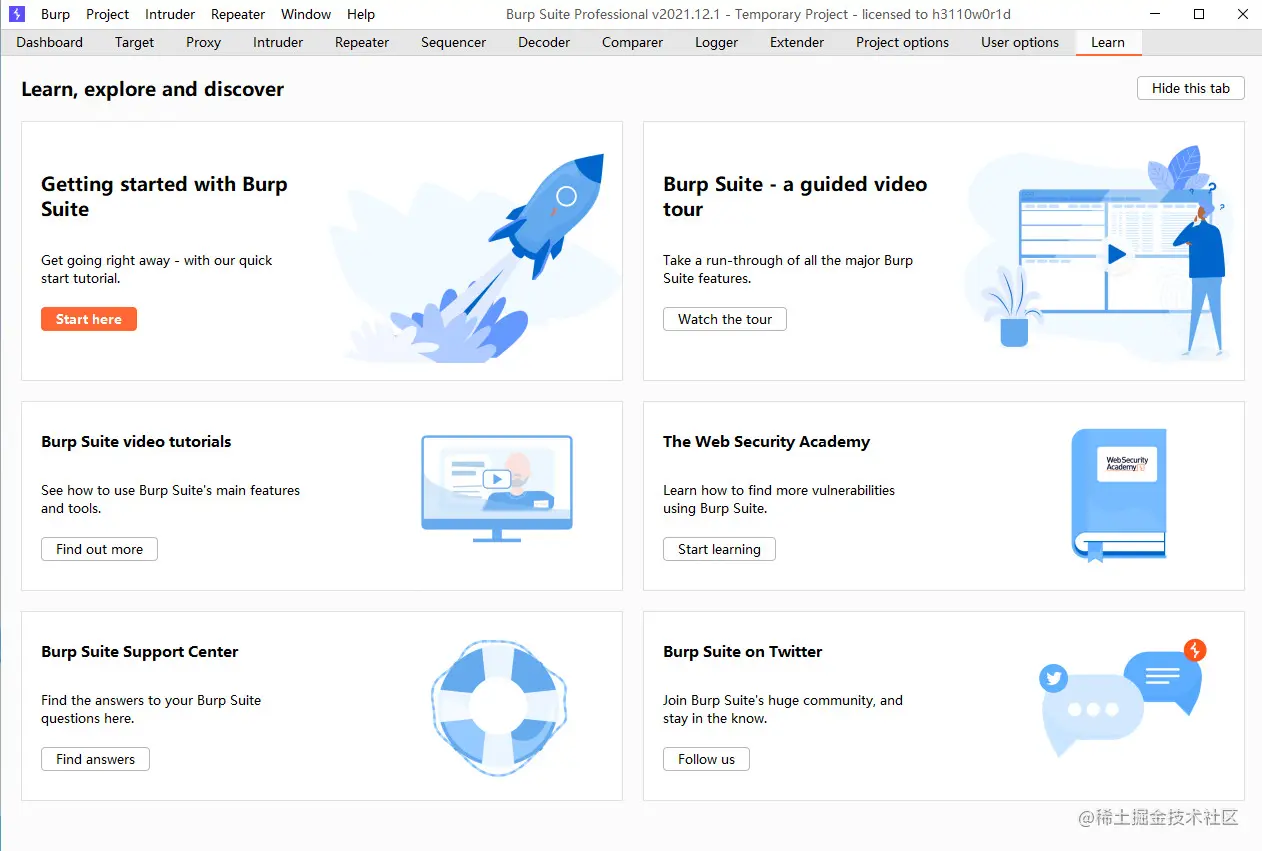This screenshot has width=1262, height=851.
Task: Switch to the Decoder tab
Action: tap(544, 42)
